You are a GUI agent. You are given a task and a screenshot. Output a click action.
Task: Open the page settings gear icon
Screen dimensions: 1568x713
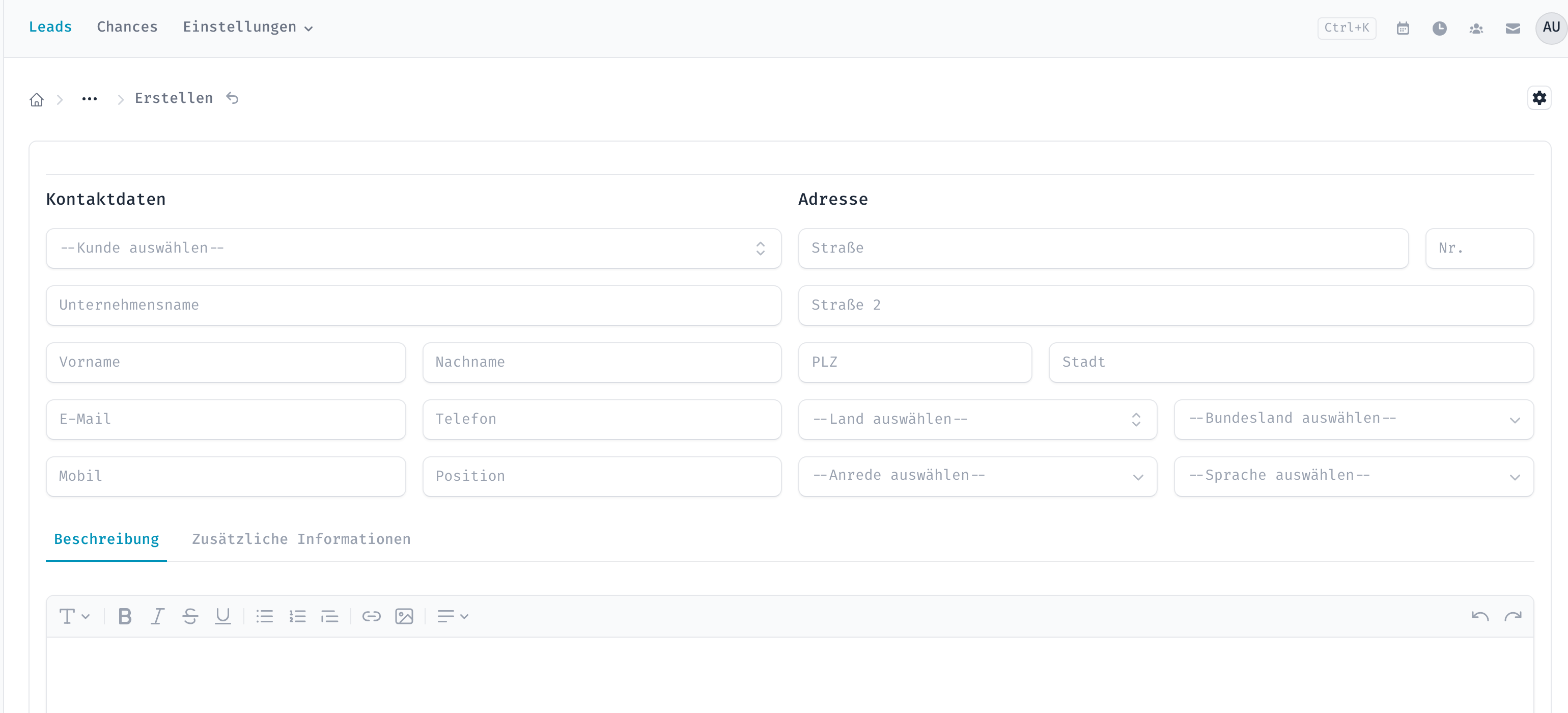(x=1539, y=98)
